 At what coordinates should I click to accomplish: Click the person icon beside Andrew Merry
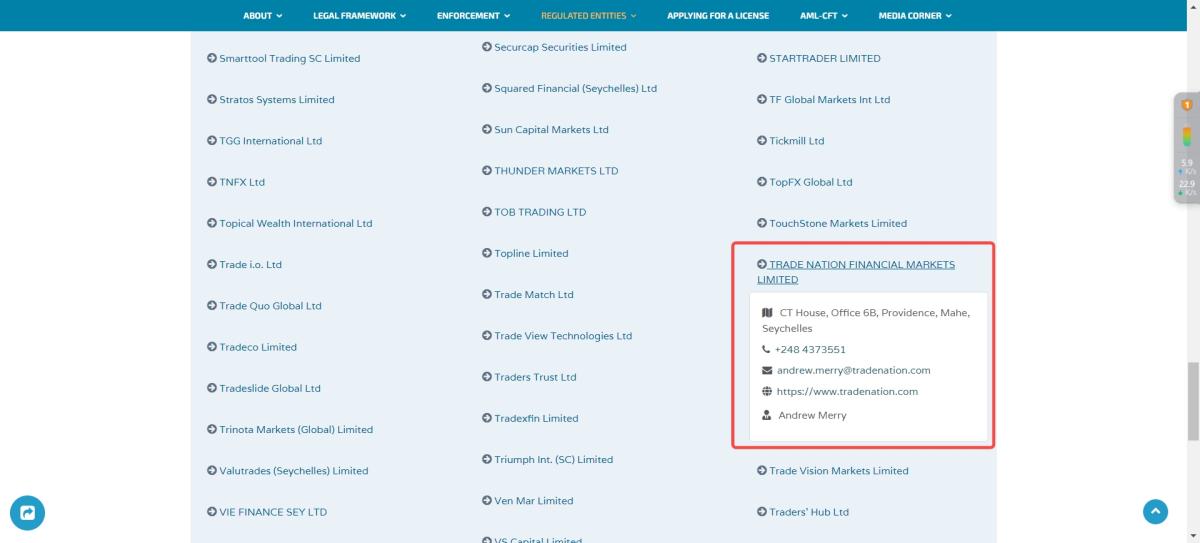tap(767, 415)
